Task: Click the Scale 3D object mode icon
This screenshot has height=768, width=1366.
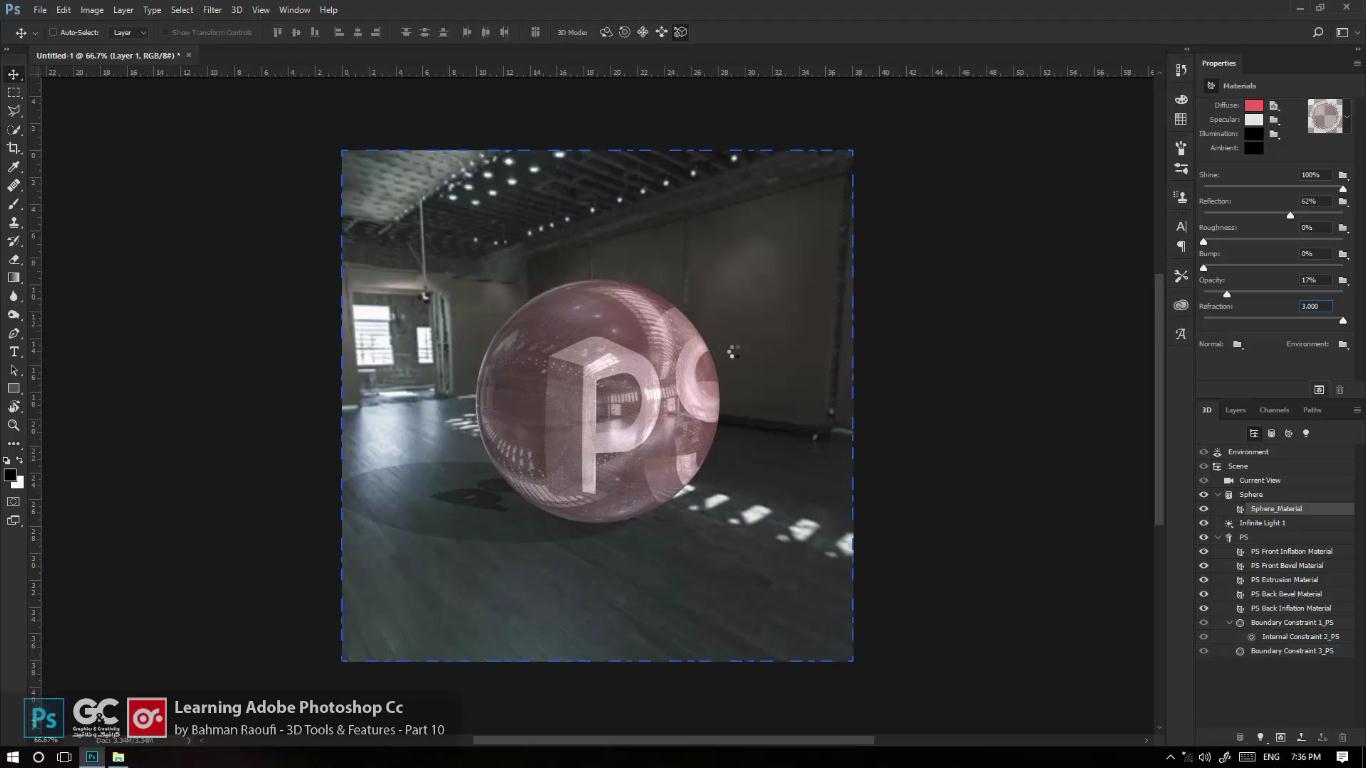Action: tap(681, 32)
